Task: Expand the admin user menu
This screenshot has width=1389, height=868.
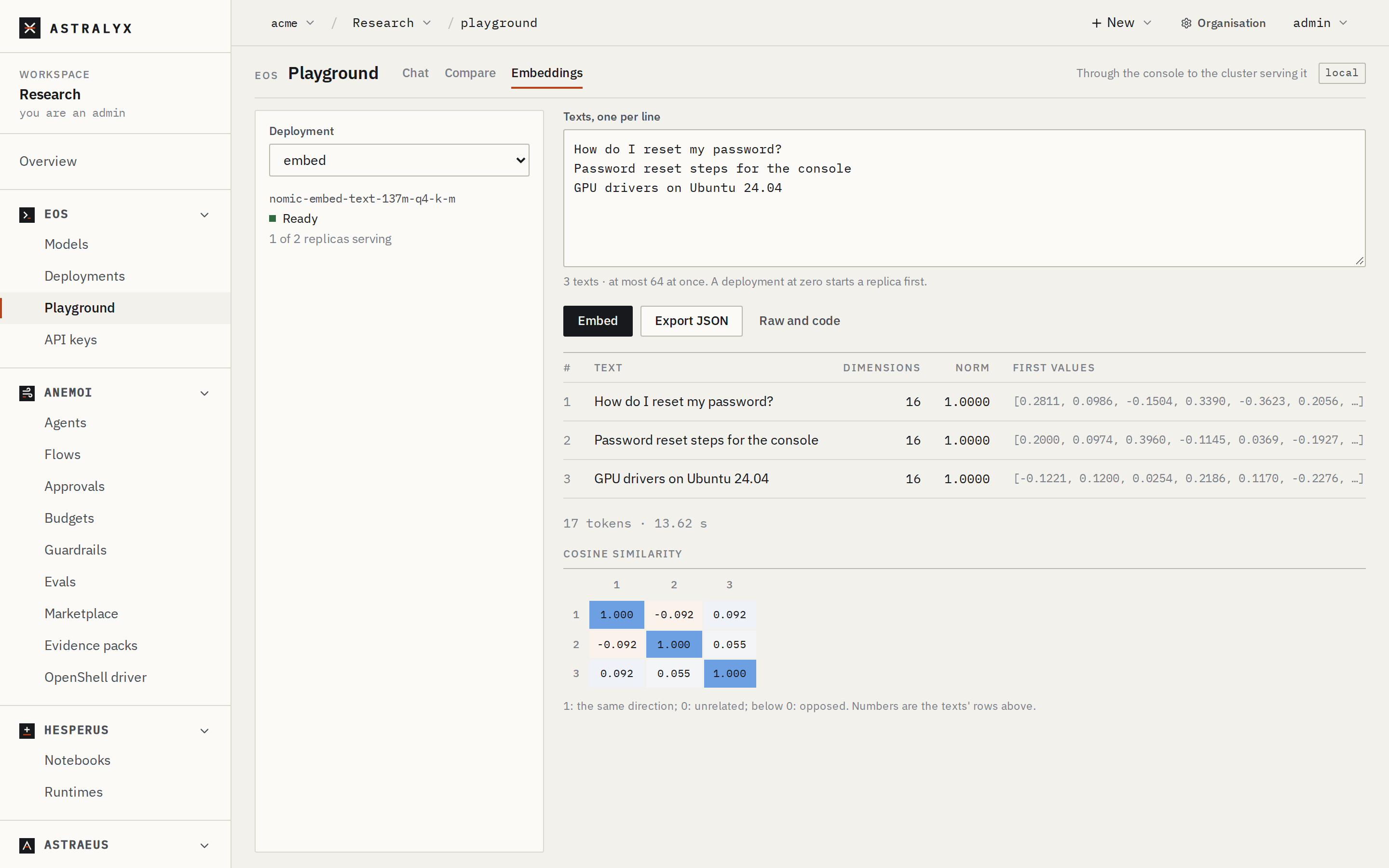Action: [1320, 23]
